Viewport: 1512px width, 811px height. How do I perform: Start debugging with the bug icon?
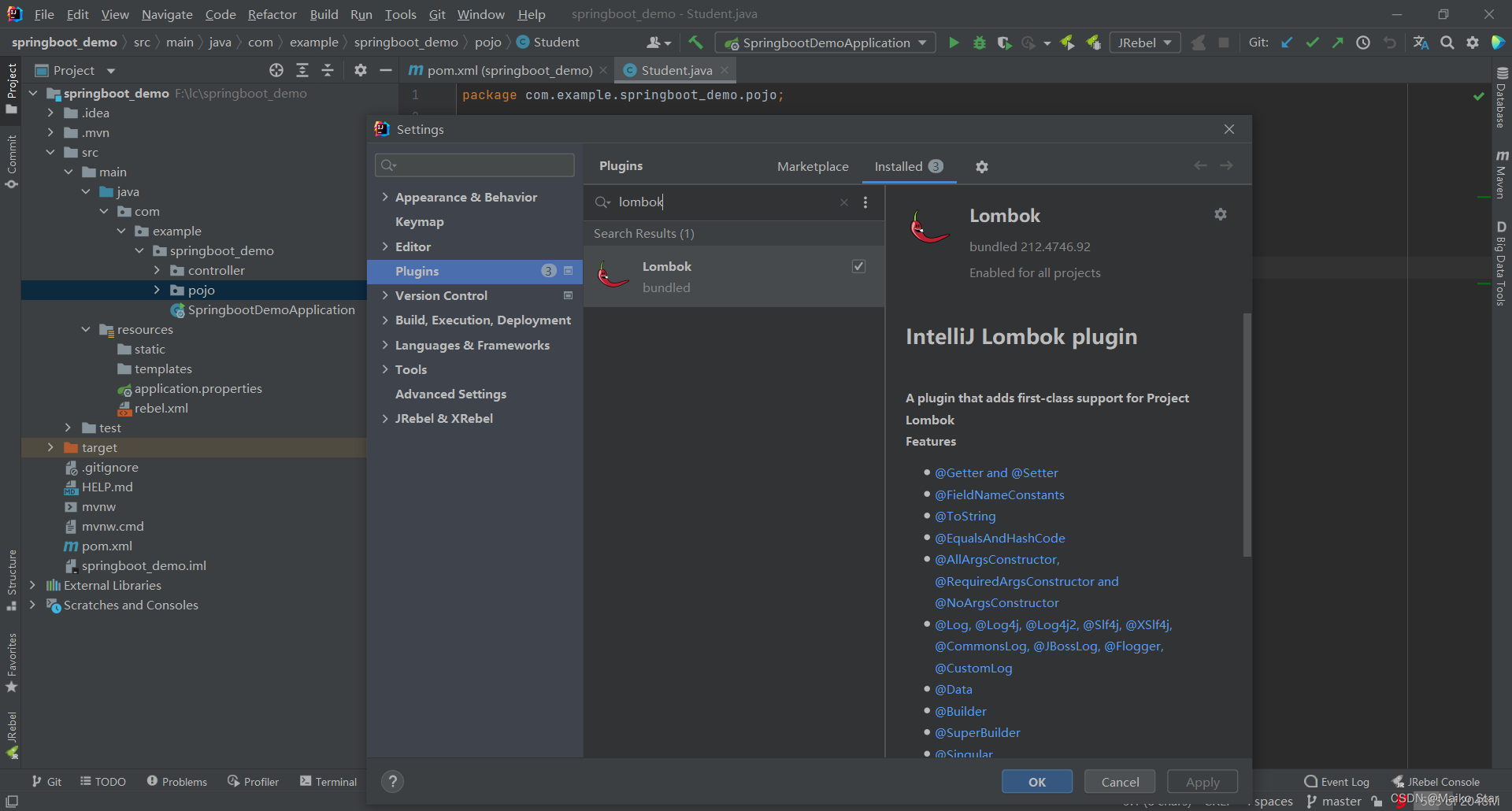tap(980, 43)
